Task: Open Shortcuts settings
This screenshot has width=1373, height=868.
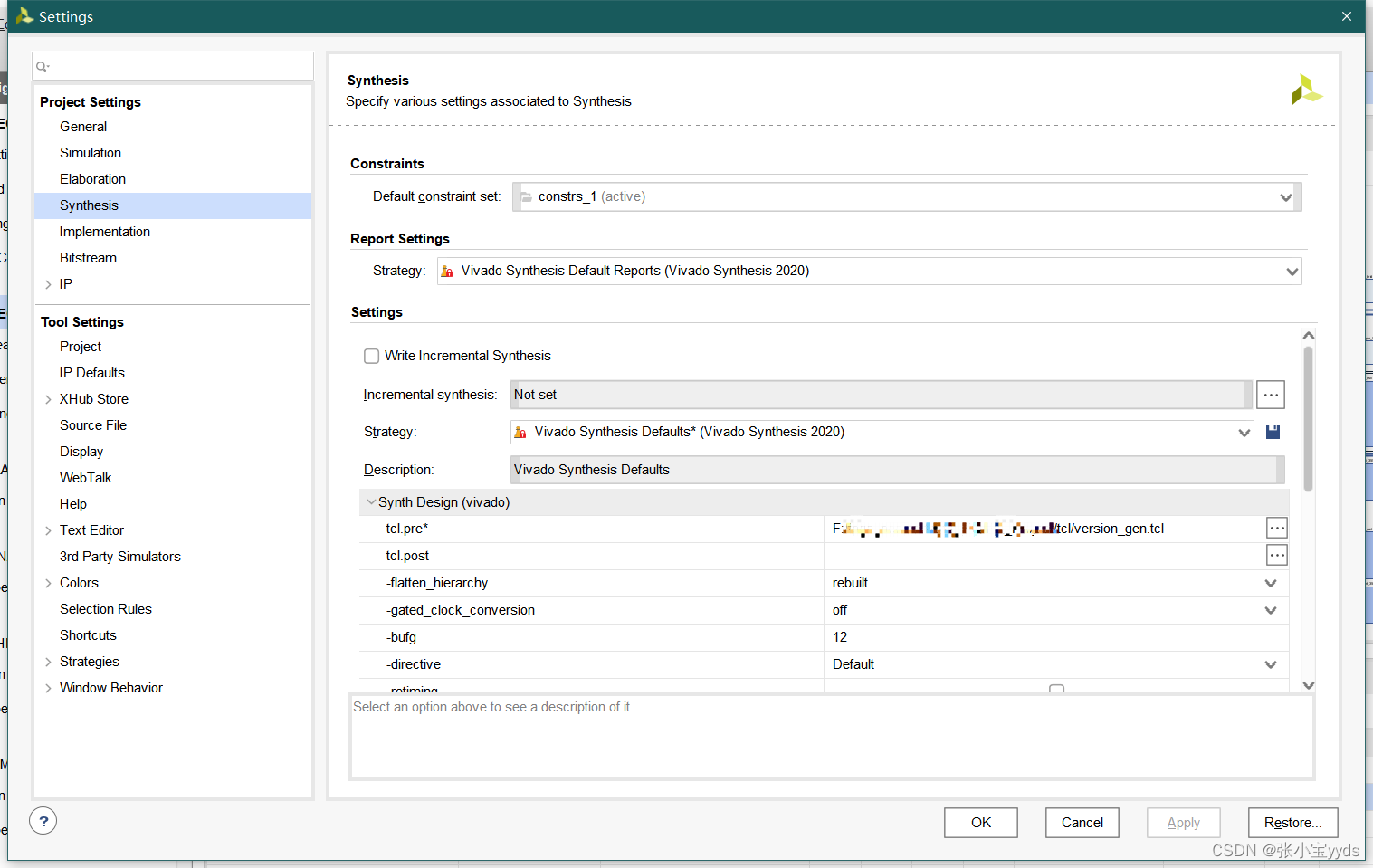Action: point(88,635)
